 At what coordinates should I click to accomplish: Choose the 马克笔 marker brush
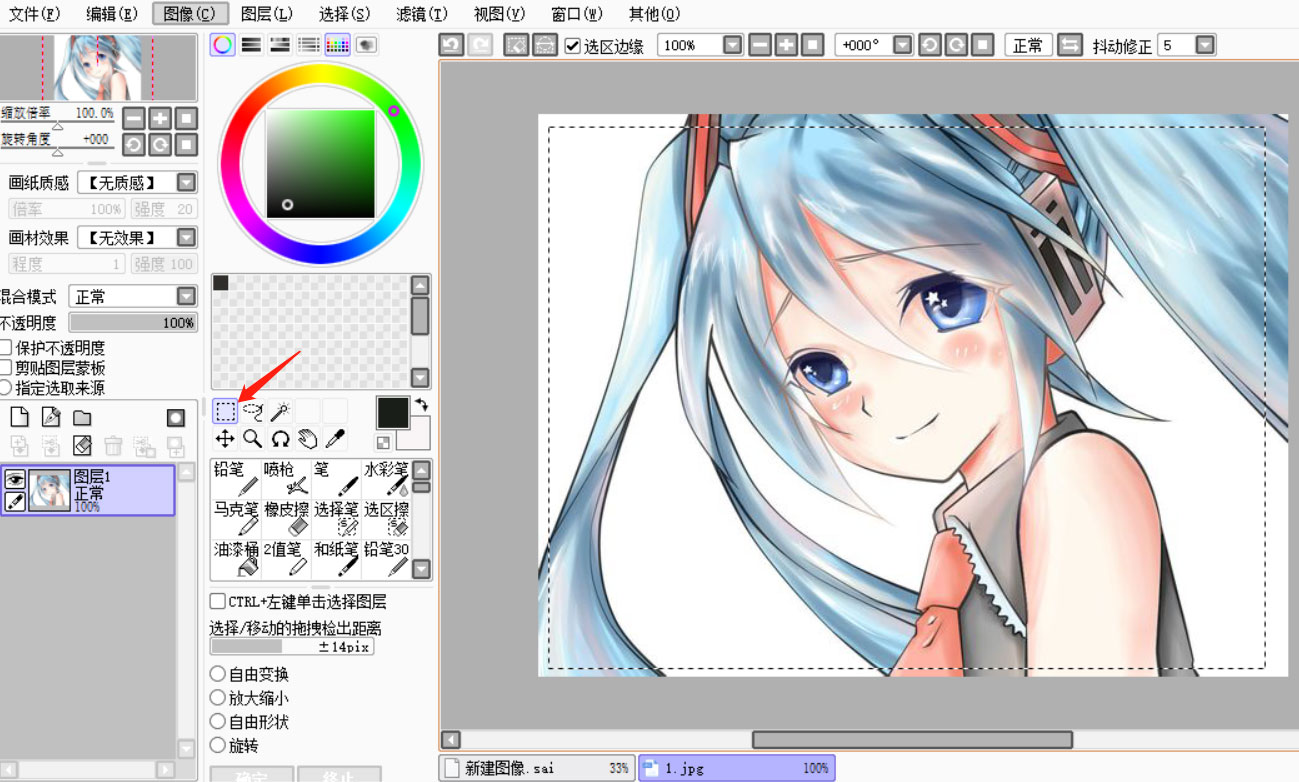236,520
